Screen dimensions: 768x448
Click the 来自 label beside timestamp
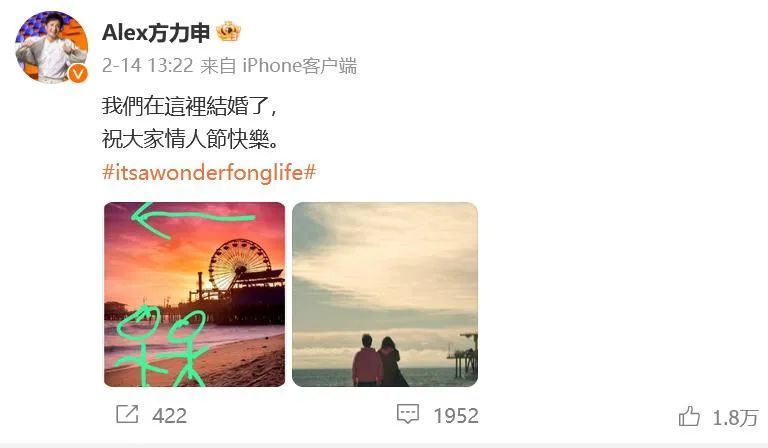point(218,66)
